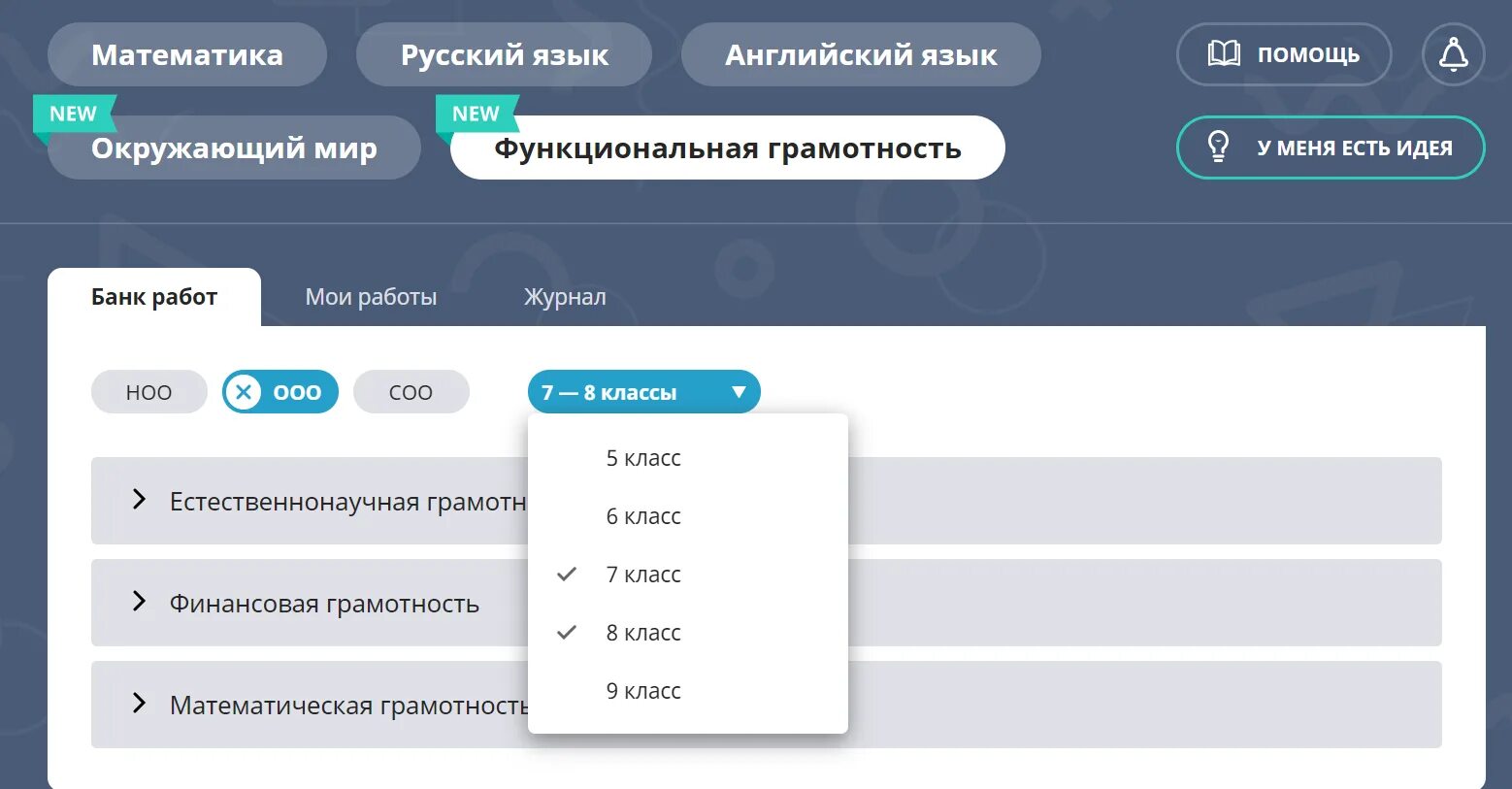
Task: Select 6 класс from the dropdown list
Action: pos(643,515)
